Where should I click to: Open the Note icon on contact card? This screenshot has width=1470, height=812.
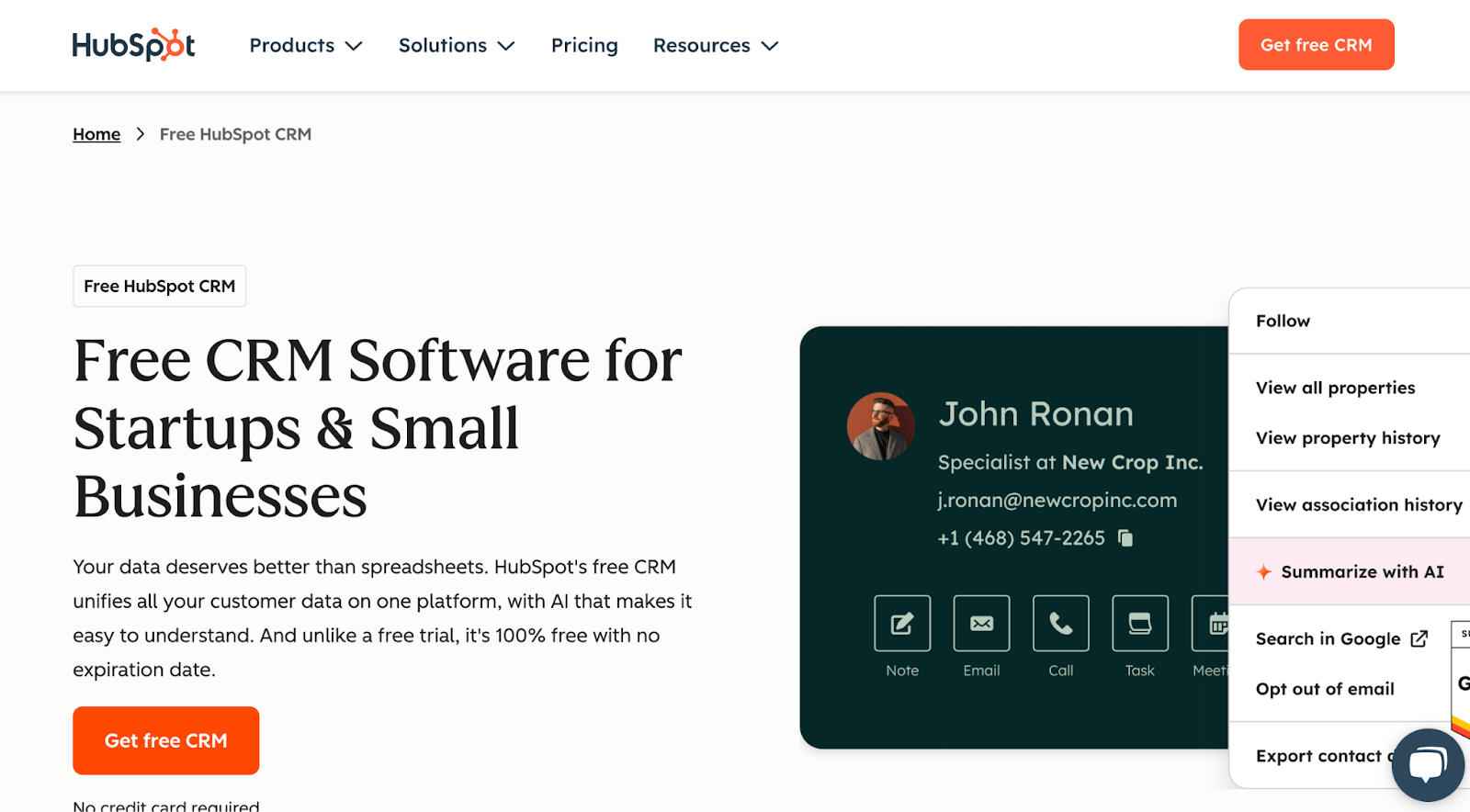coord(901,623)
